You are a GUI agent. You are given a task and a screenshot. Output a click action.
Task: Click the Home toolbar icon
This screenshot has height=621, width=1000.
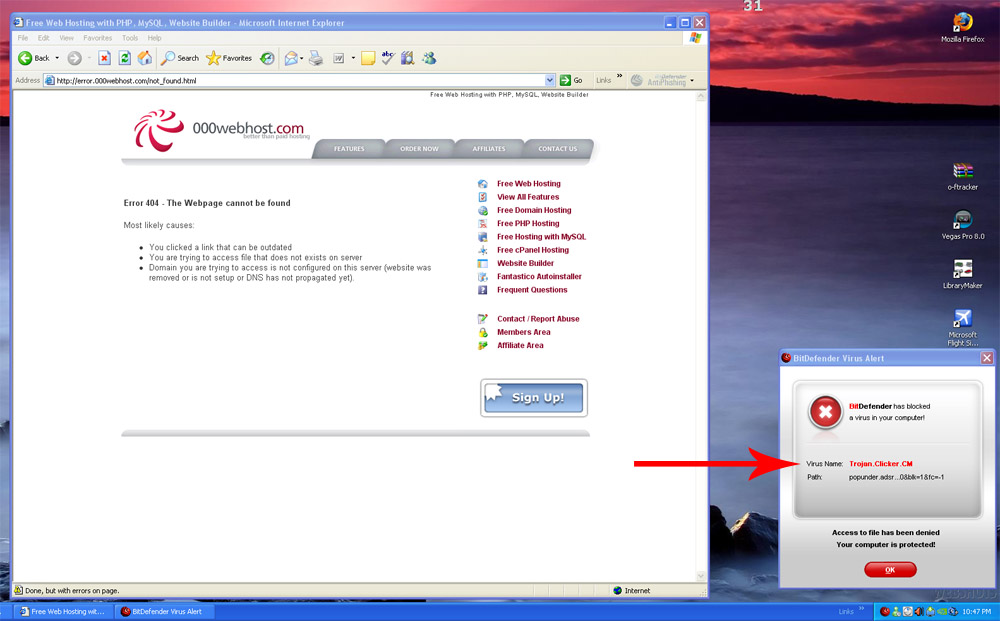145,58
